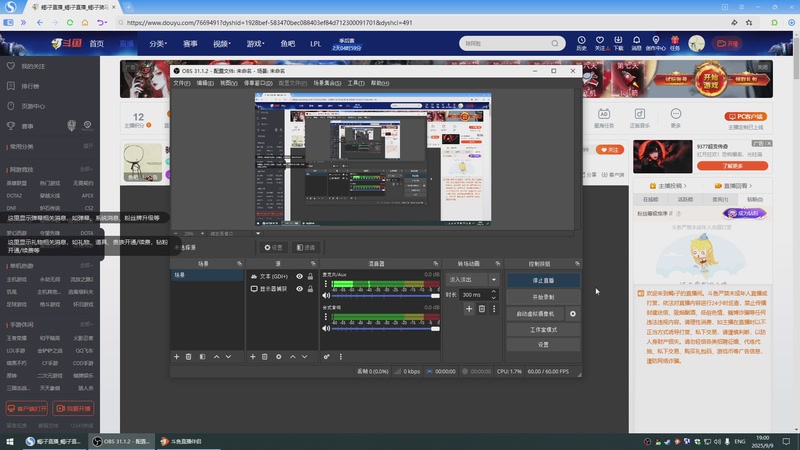Click OBS app in Windows taskbar
This screenshot has height=450, width=800.
click(x=122, y=441)
